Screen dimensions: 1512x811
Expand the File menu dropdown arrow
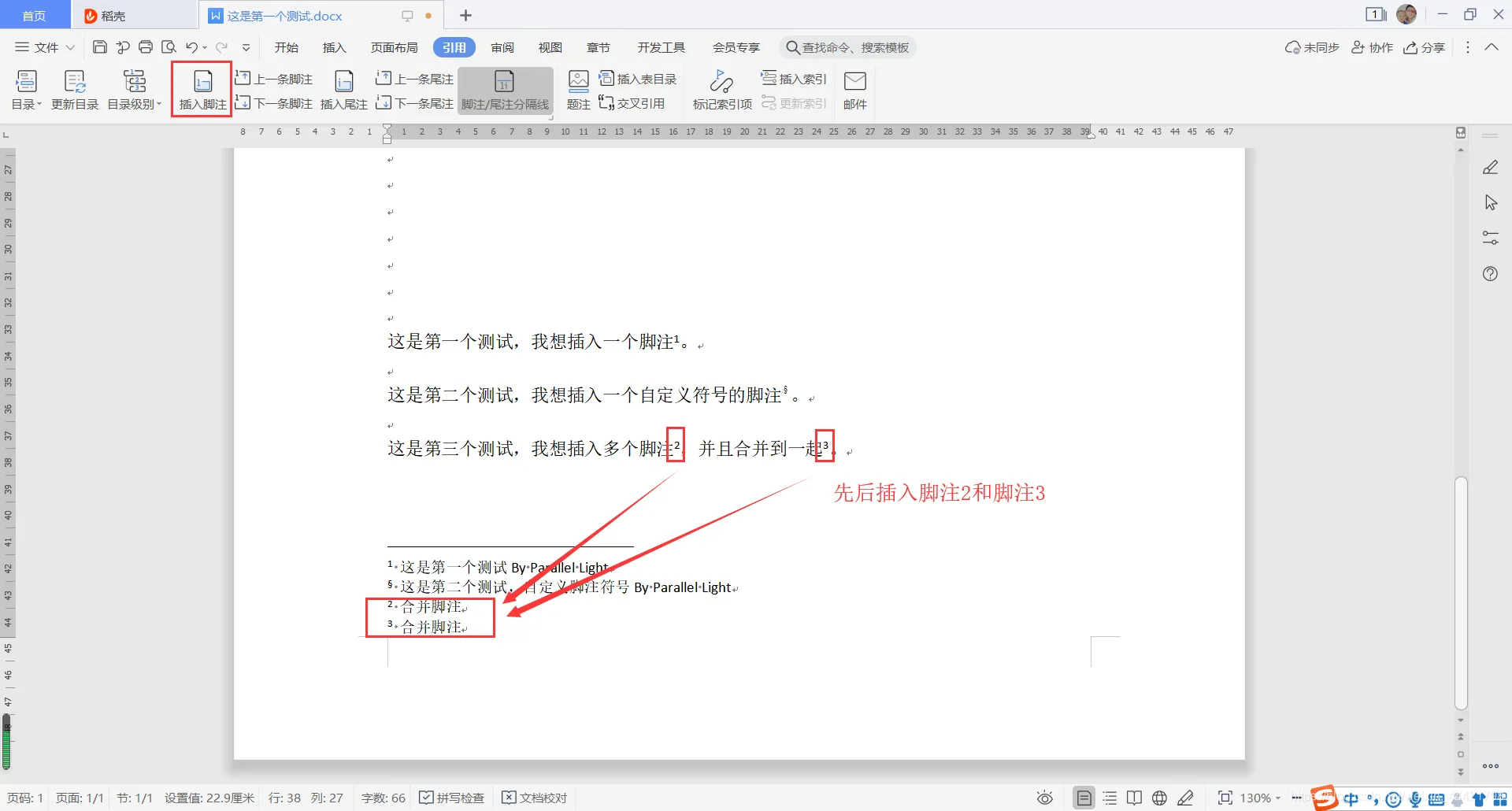click(70, 47)
